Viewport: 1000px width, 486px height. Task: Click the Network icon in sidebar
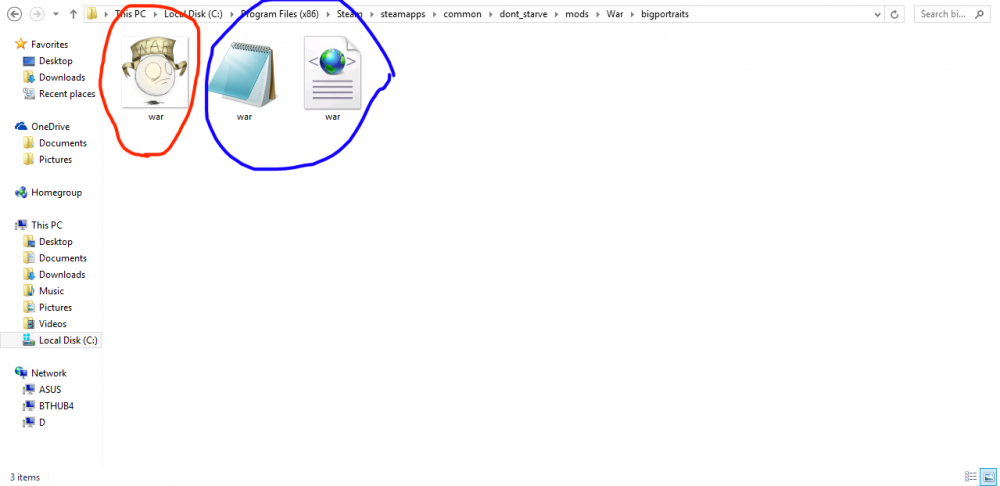[x=21, y=372]
